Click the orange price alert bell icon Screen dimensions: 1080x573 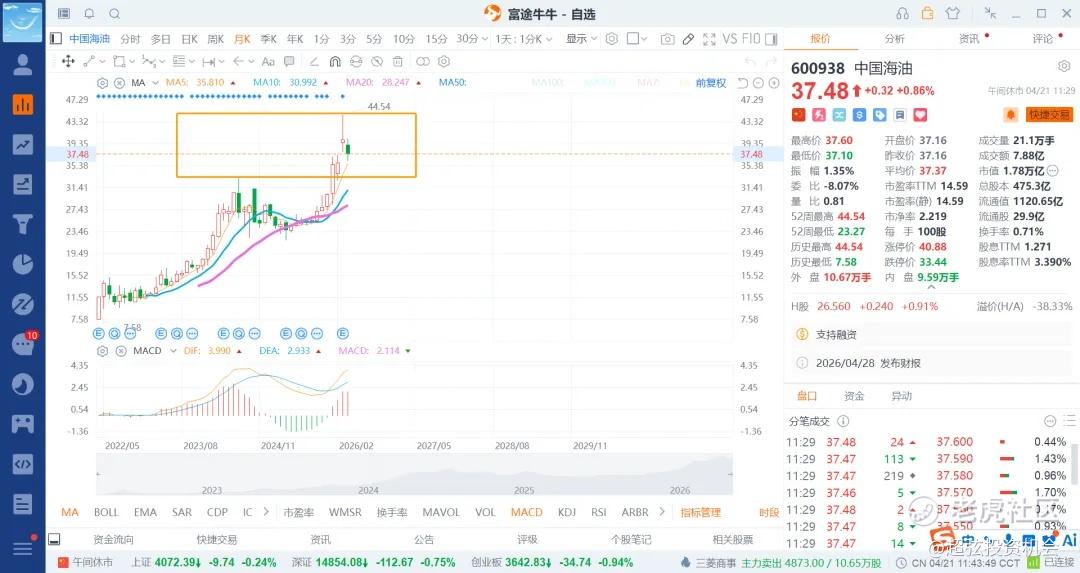click(1010, 115)
